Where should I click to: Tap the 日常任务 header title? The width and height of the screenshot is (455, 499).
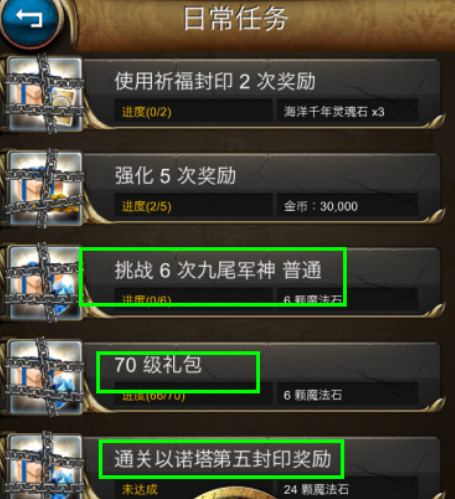236,19
